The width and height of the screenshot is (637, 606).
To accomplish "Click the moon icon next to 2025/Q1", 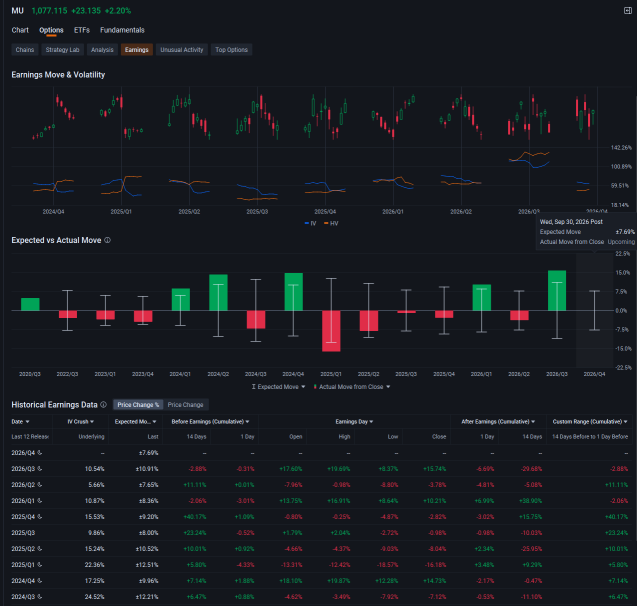I will point(40,565).
